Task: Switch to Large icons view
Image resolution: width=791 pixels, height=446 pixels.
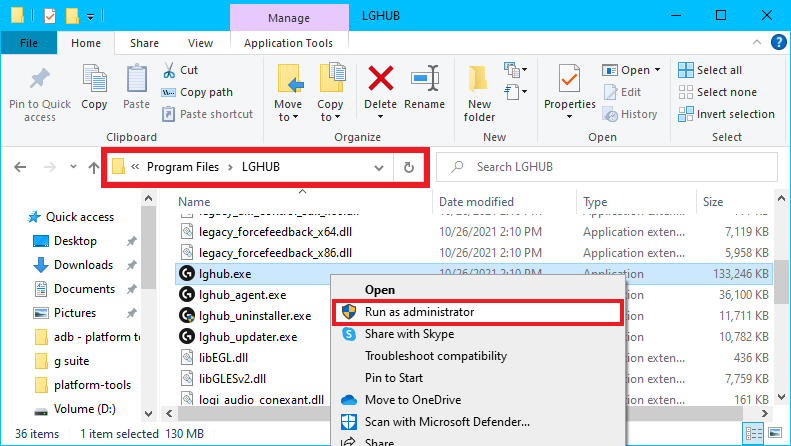Action: tap(776, 433)
